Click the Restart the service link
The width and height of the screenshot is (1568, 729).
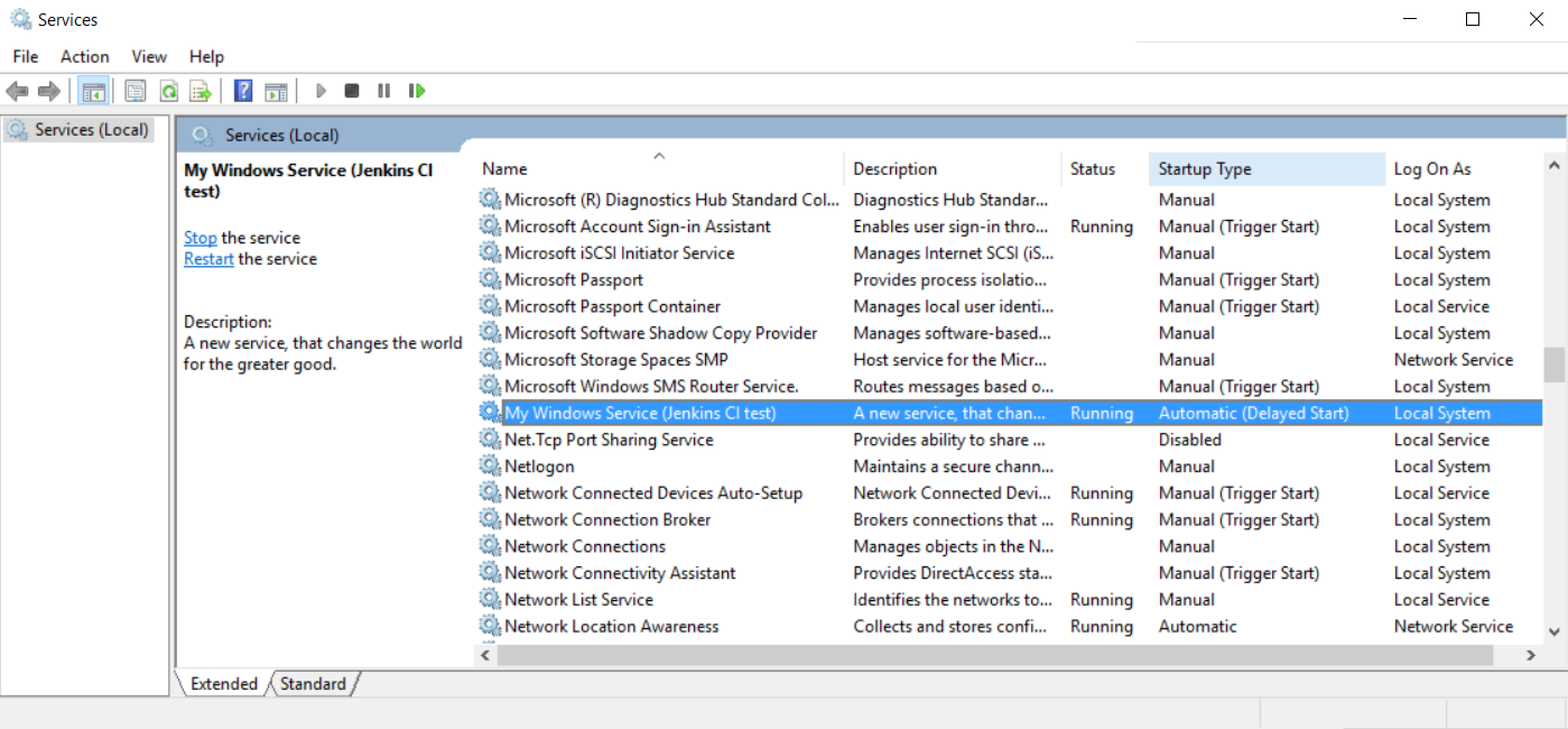pyautogui.click(x=208, y=259)
